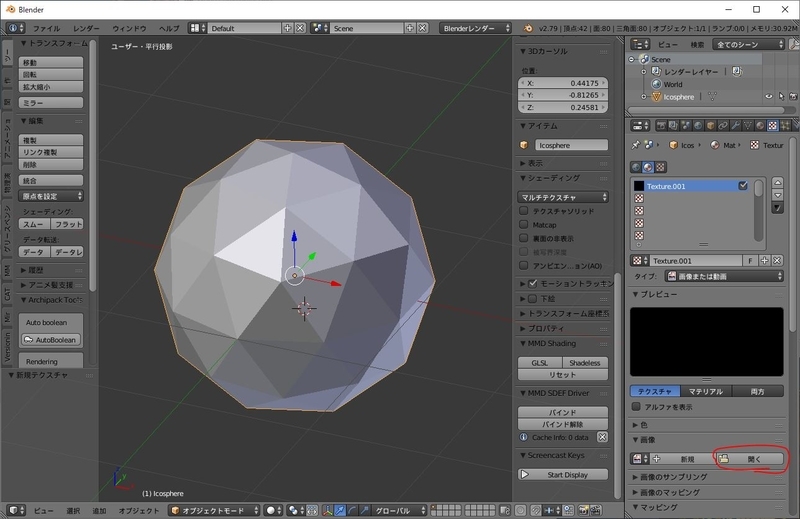This screenshot has width=800, height=519.
Task: Click the OpenGL render image icon
Action: [583, 510]
